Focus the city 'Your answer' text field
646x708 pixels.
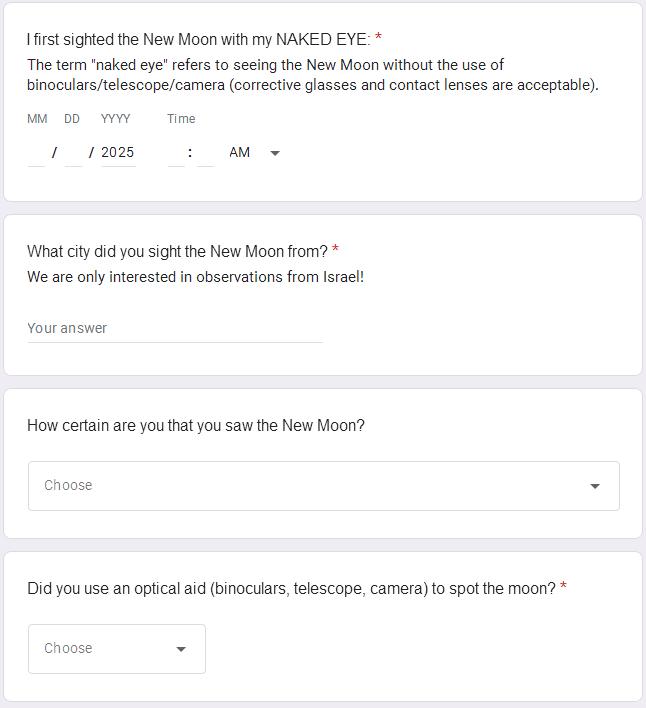point(175,328)
